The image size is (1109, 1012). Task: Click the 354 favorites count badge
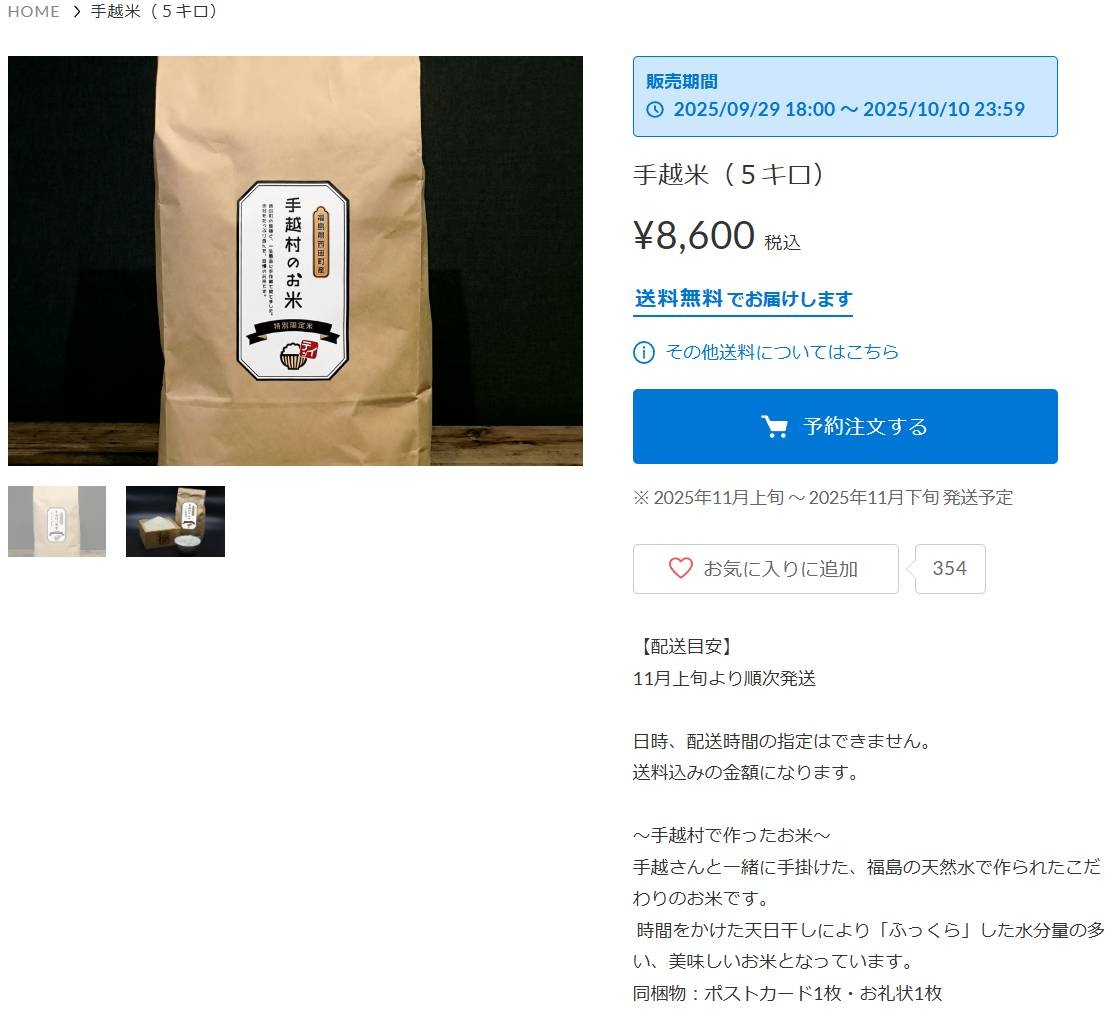pyautogui.click(x=950, y=569)
